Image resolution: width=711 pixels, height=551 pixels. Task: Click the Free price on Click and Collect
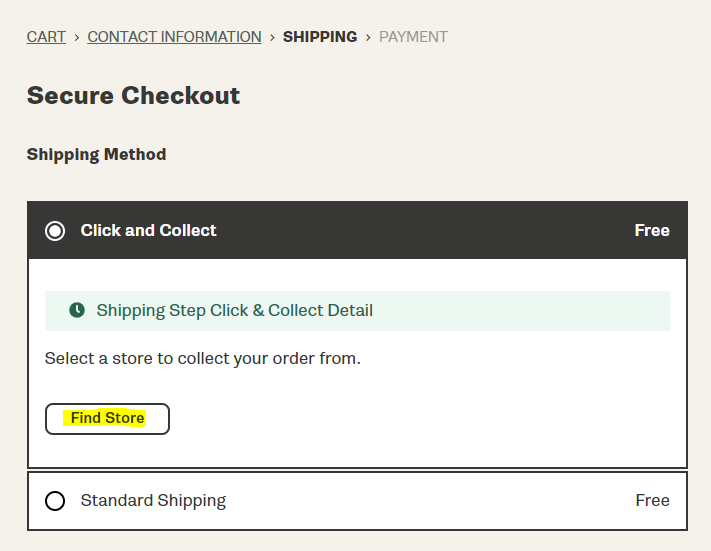[x=652, y=230]
